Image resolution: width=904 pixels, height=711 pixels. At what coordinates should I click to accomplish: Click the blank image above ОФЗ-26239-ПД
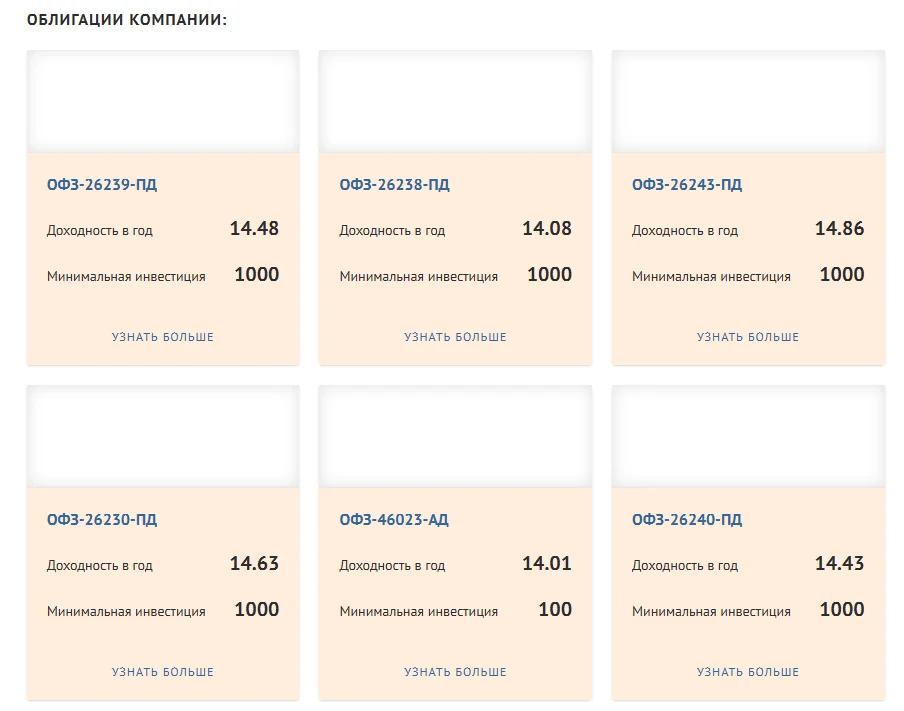(163, 102)
